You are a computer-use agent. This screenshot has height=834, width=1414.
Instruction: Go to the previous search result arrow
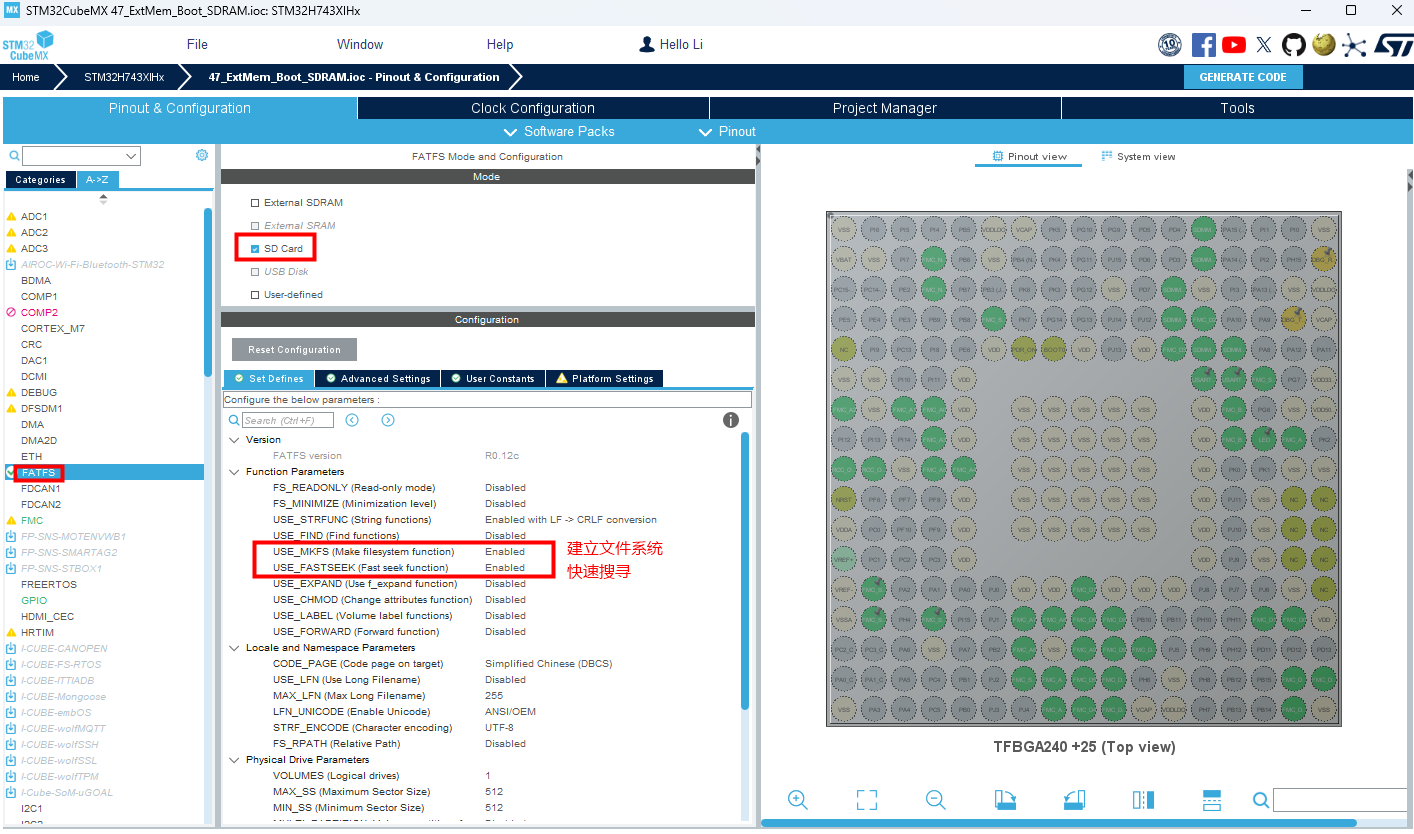click(352, 420)
